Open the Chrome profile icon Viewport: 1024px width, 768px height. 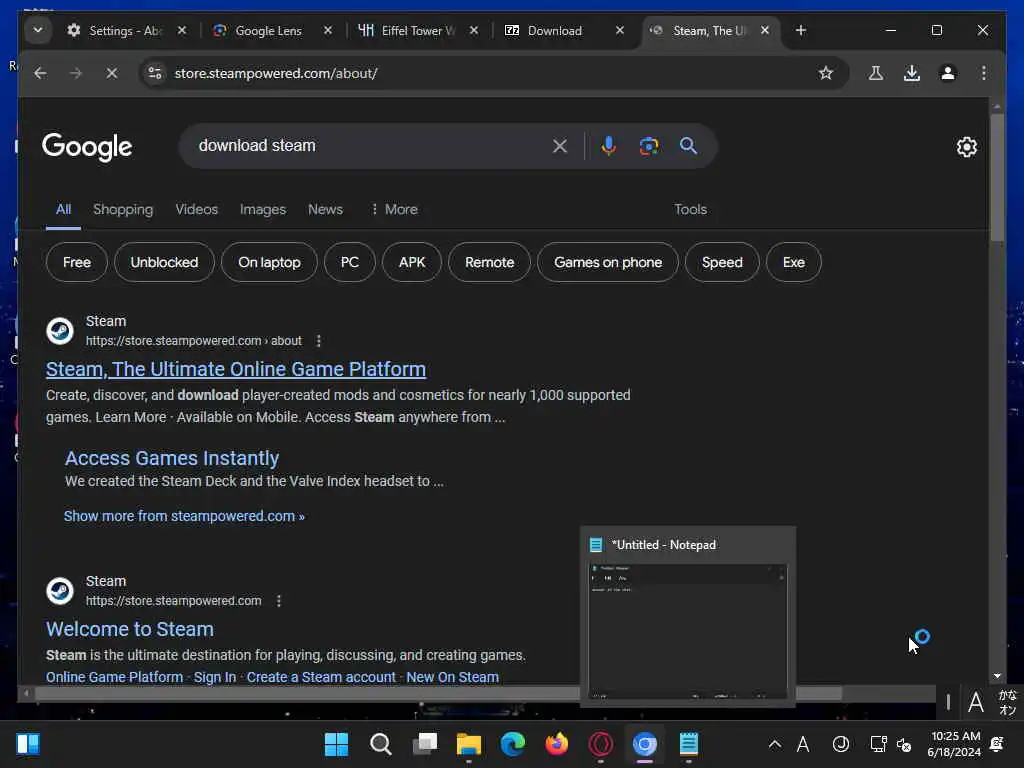948,73
